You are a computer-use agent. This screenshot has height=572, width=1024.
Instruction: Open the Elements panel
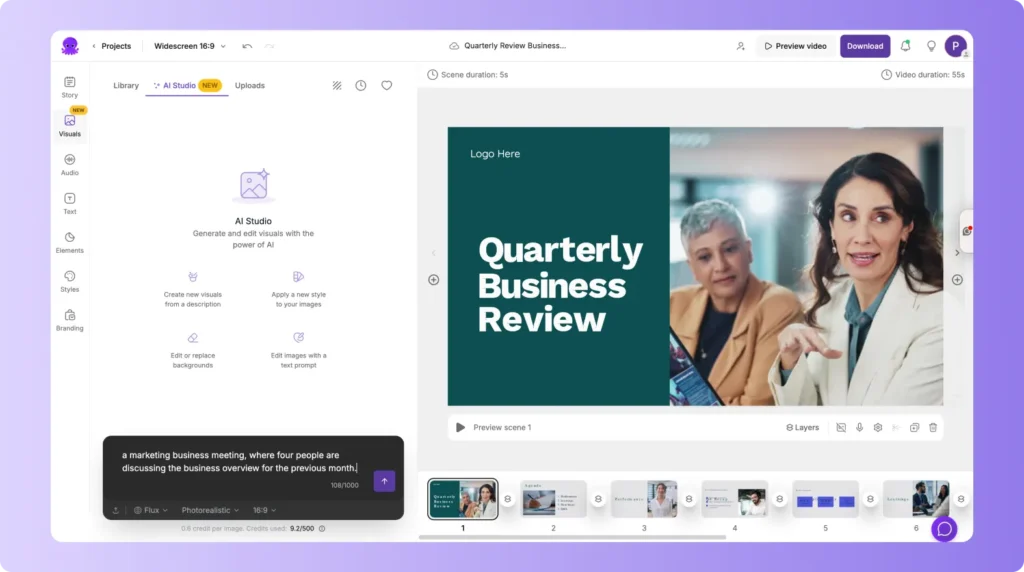pos(69,242)
